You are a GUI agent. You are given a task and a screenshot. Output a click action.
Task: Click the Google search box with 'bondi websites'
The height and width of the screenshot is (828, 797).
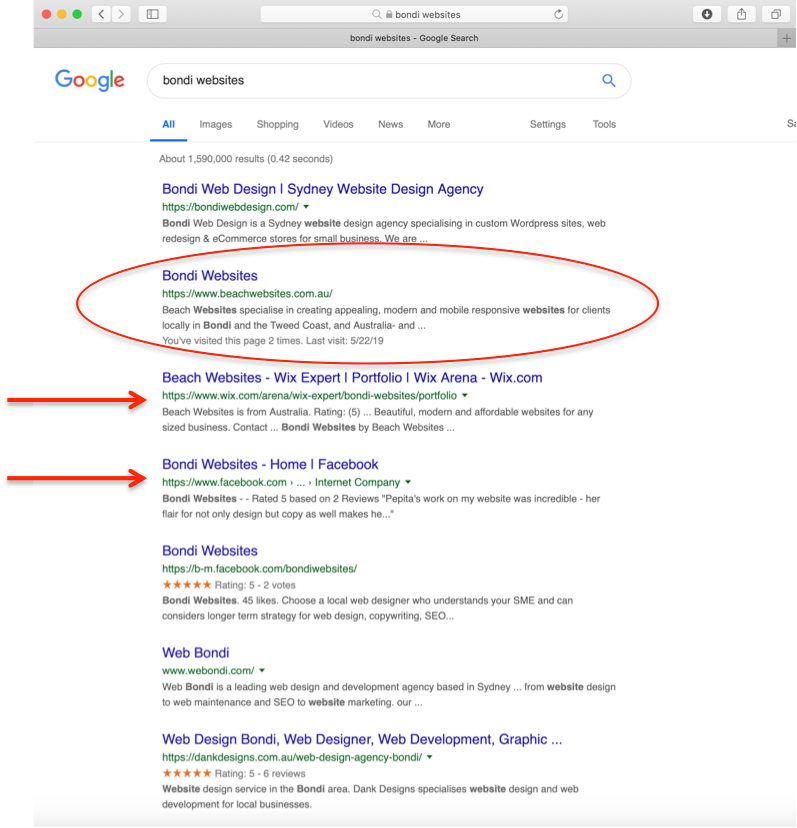tap(389, 80)
